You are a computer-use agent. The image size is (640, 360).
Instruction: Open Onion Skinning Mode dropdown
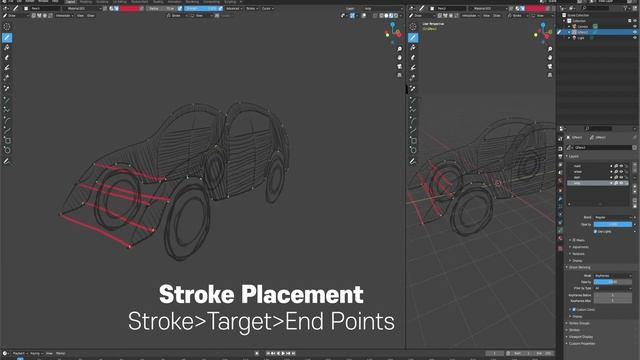point(613,276)
